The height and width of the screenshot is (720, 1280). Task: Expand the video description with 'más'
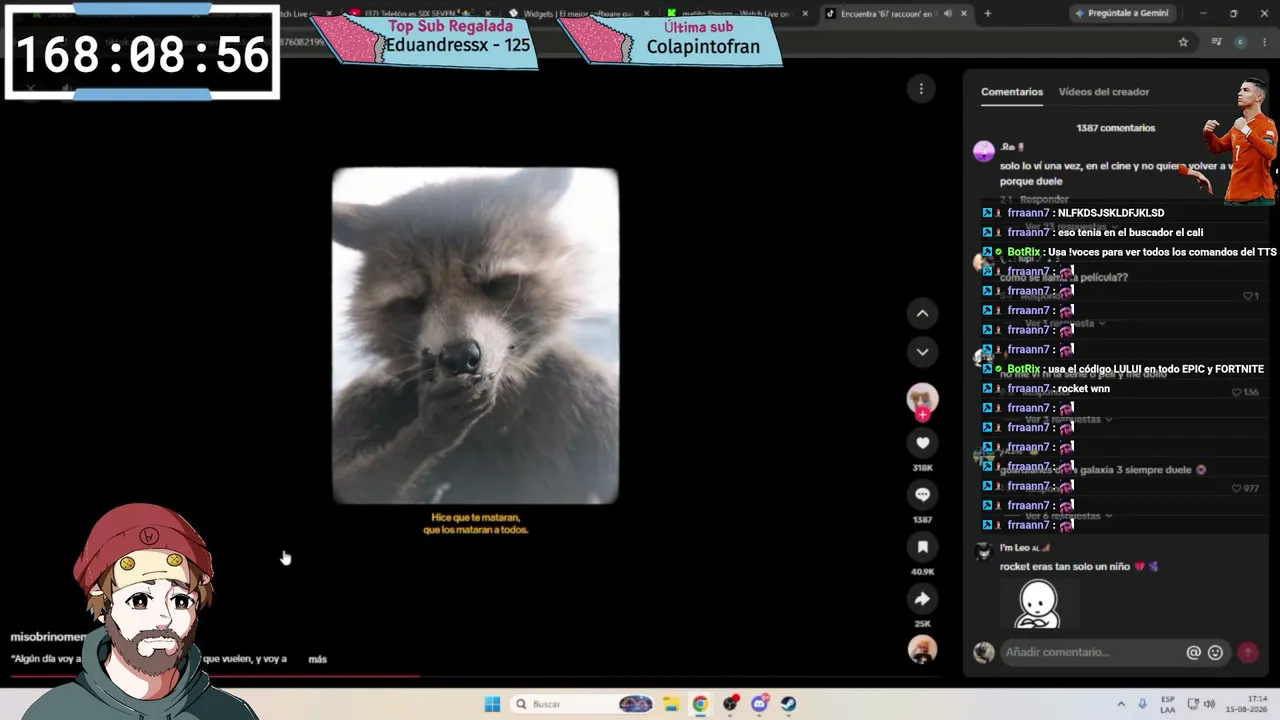(317, 659)
